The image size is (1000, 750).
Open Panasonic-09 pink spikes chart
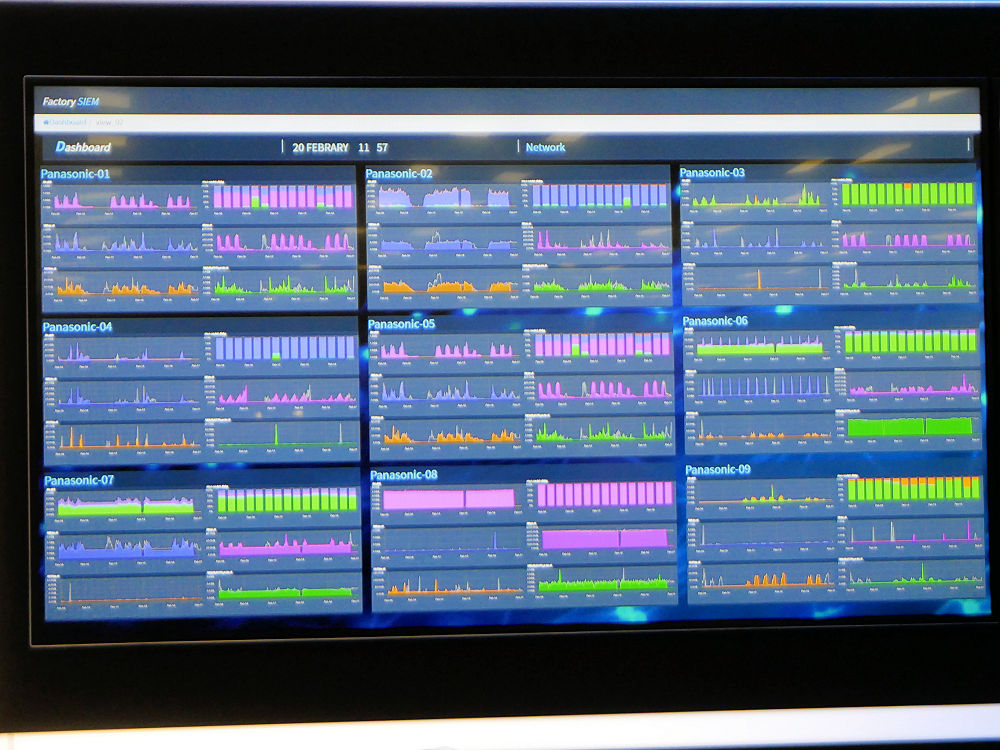[911, 534]
